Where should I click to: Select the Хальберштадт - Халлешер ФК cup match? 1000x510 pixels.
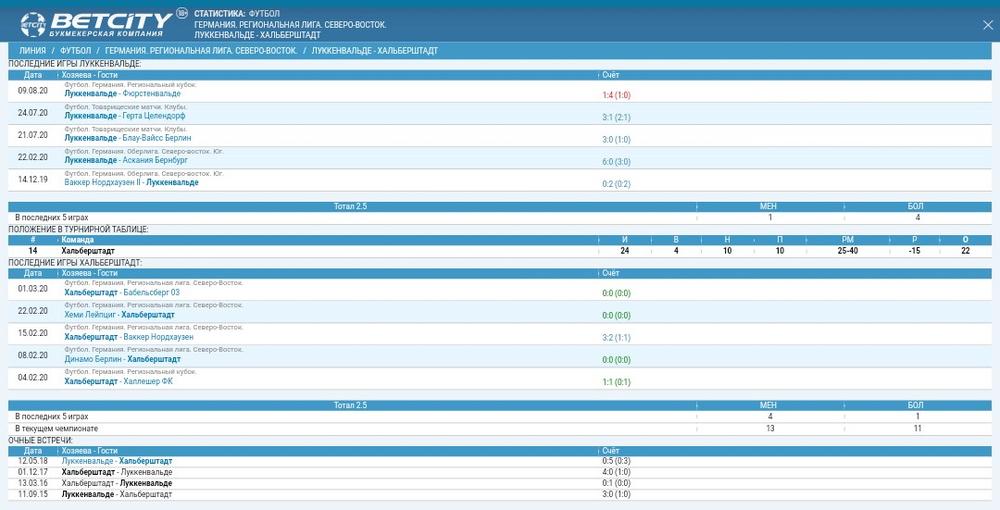point(118,380)
